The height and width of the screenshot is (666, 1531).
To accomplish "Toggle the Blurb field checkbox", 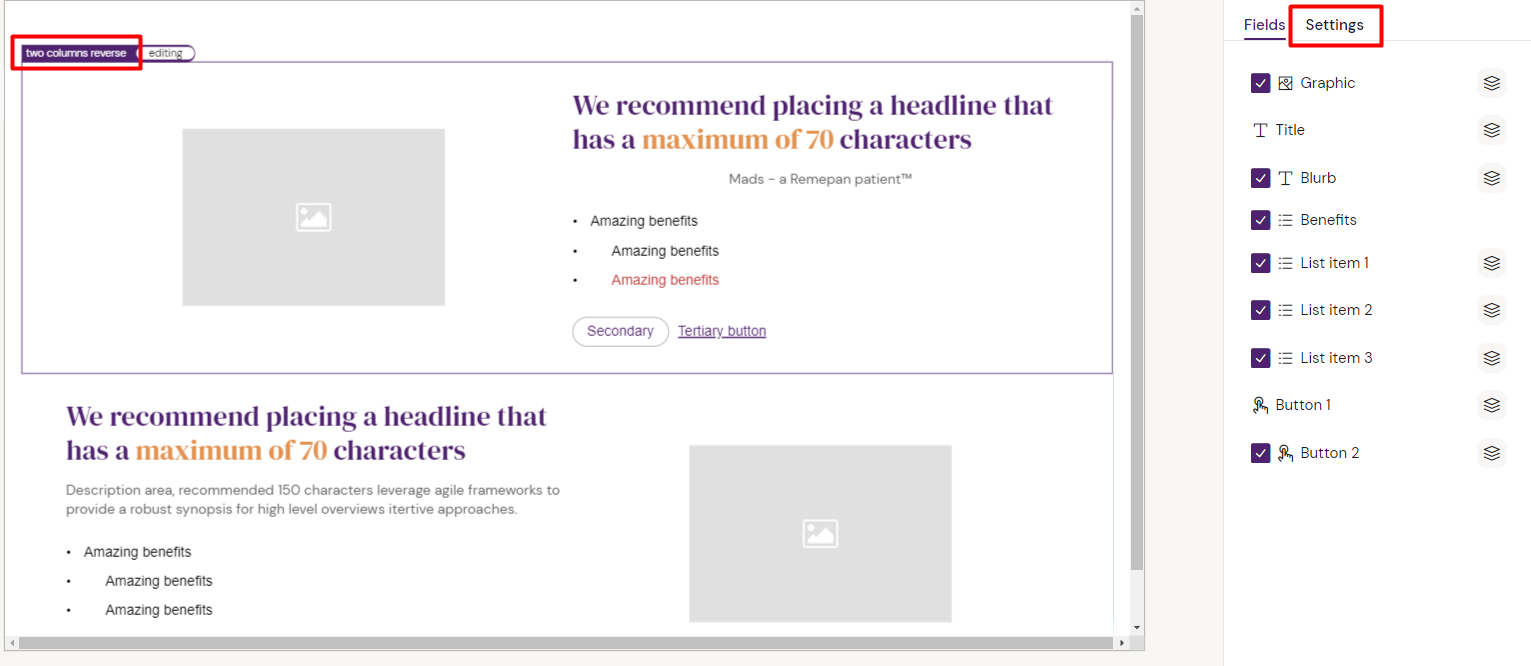I will 1260,178.
